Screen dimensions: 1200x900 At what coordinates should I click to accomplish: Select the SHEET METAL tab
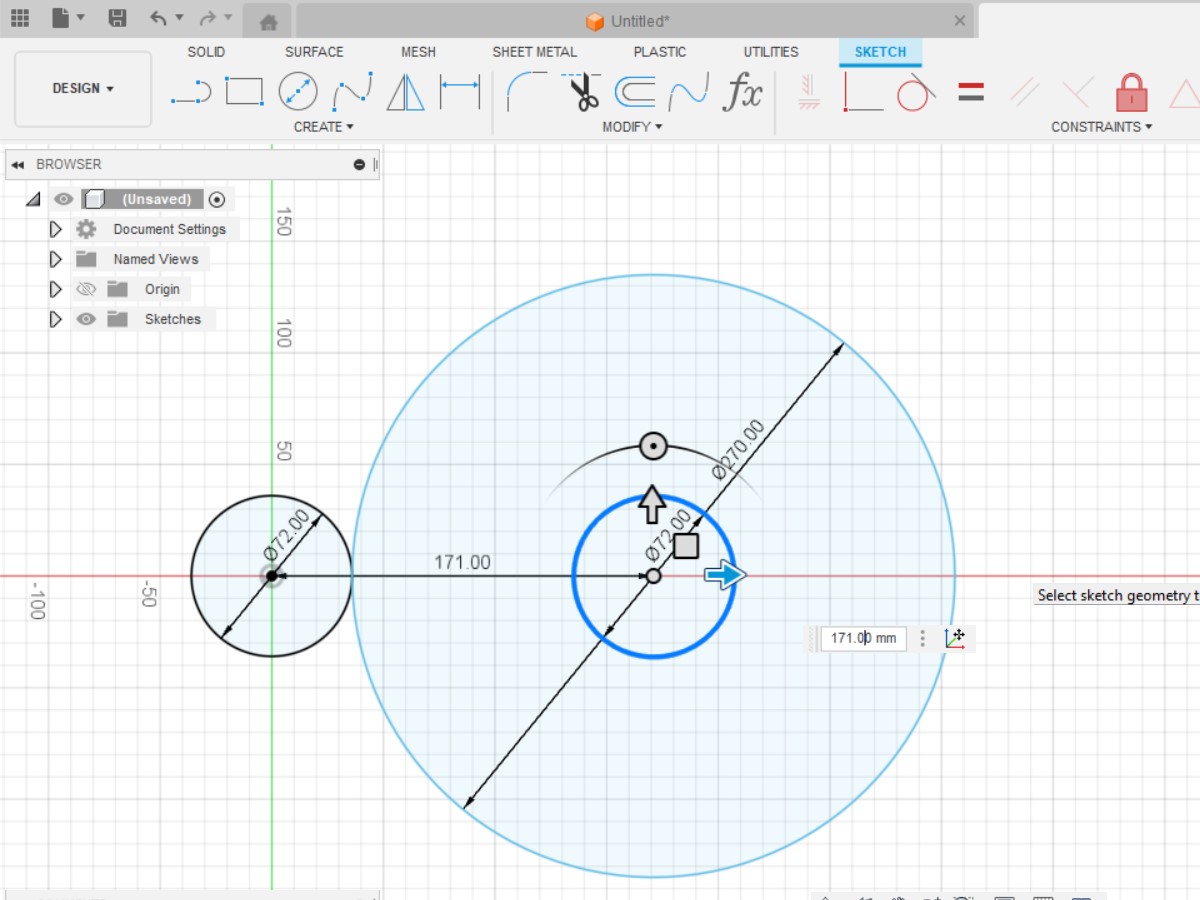534,52
